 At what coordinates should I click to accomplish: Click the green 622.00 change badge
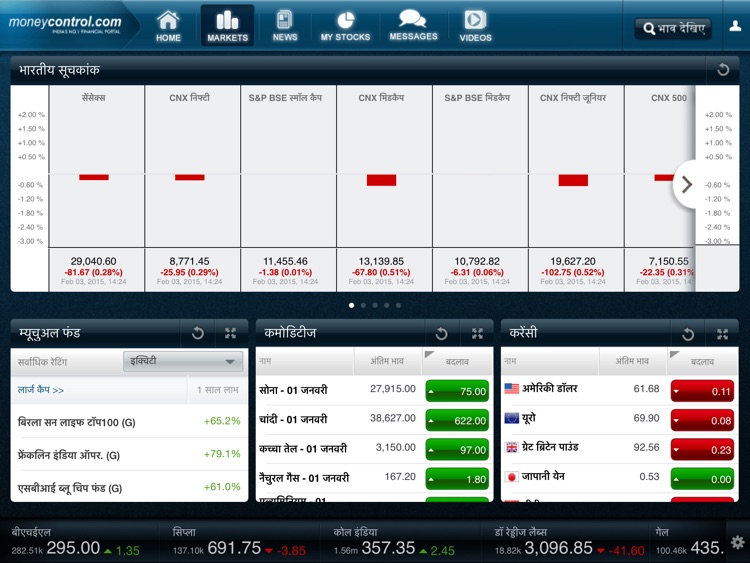pyautogui.click(x=457, y=420)
